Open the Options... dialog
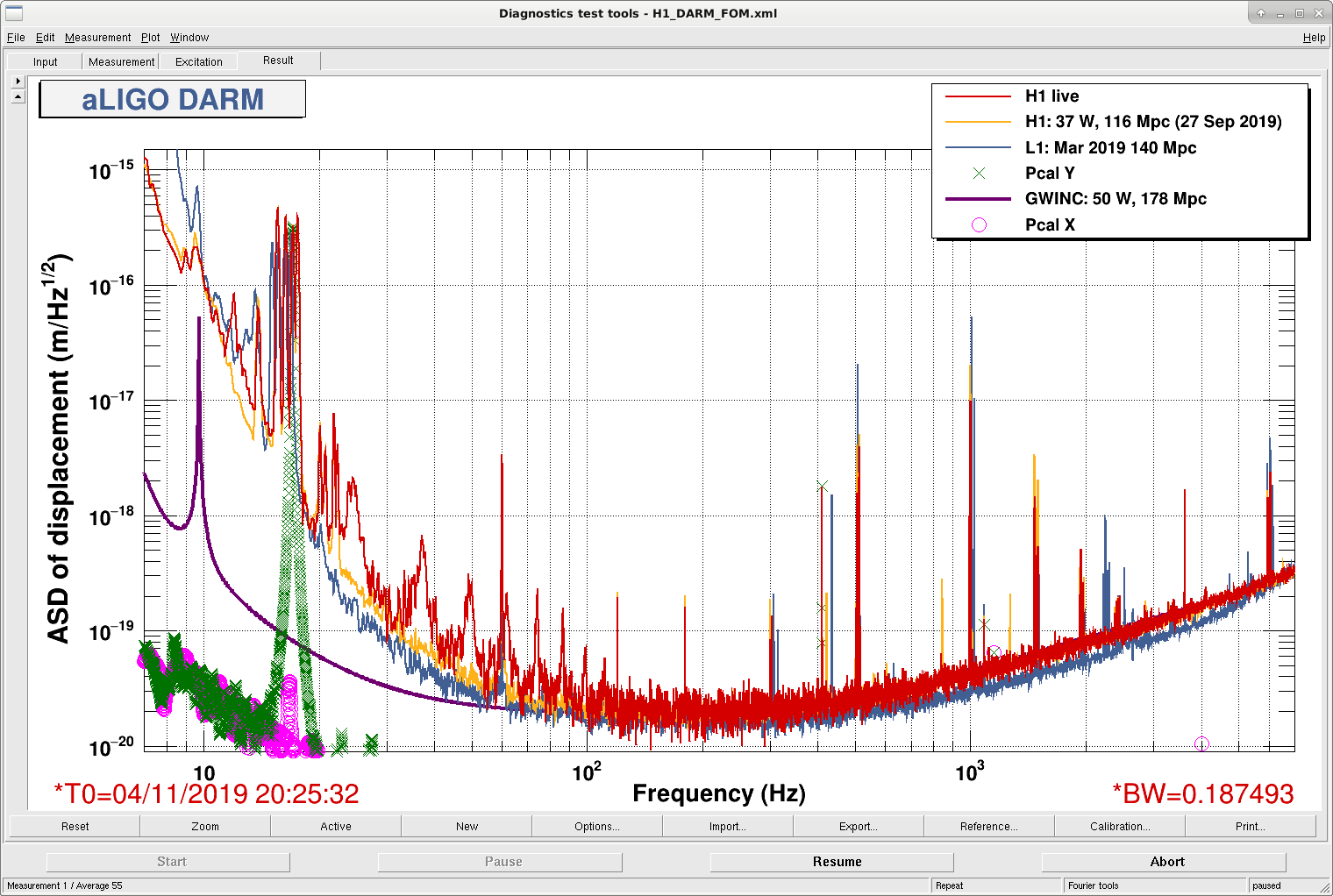Viewport: 1333px width, 896px height. [x=597, y=826]
